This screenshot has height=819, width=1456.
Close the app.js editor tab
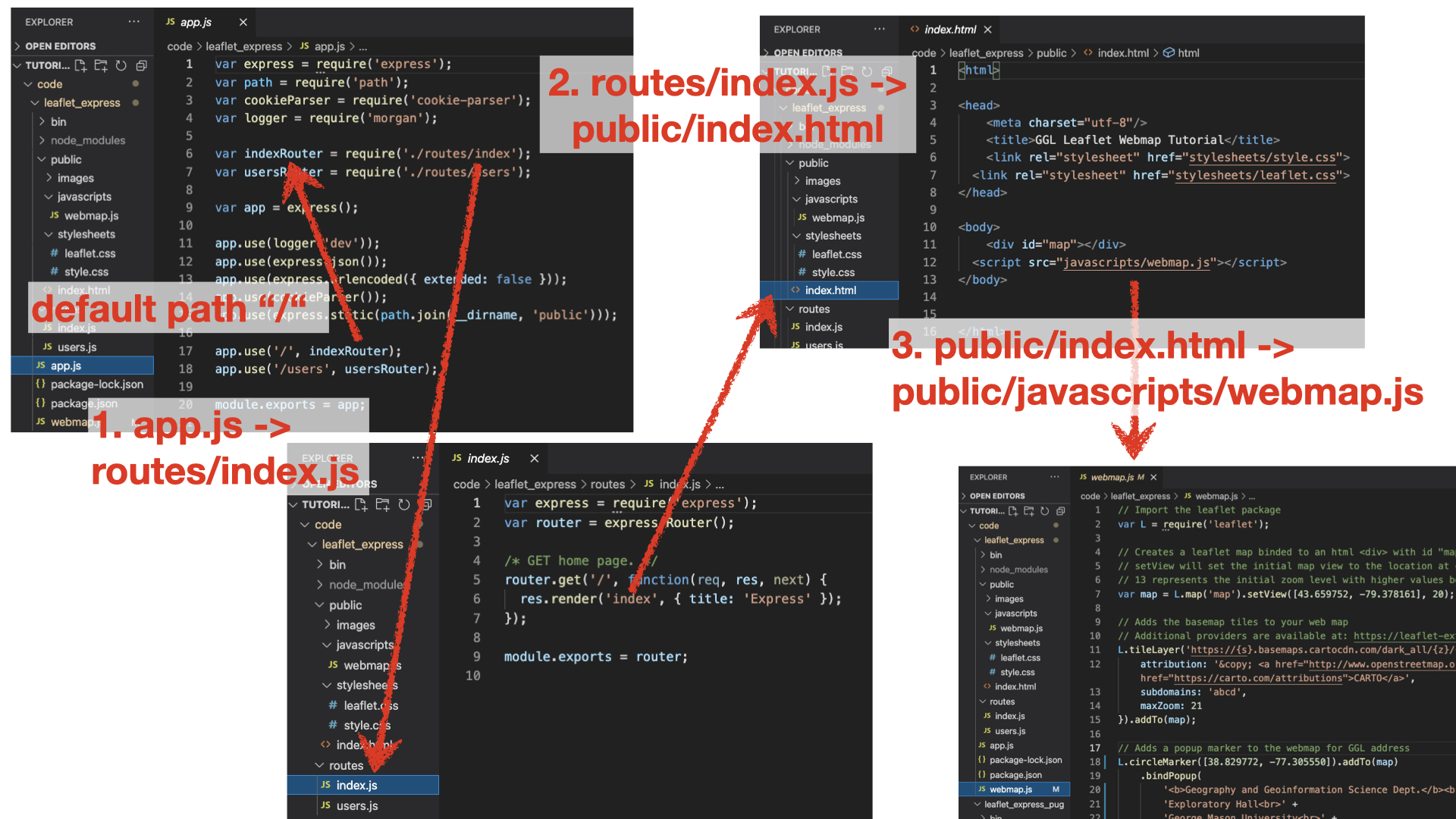pyautogui.click(x=243, y=22)
